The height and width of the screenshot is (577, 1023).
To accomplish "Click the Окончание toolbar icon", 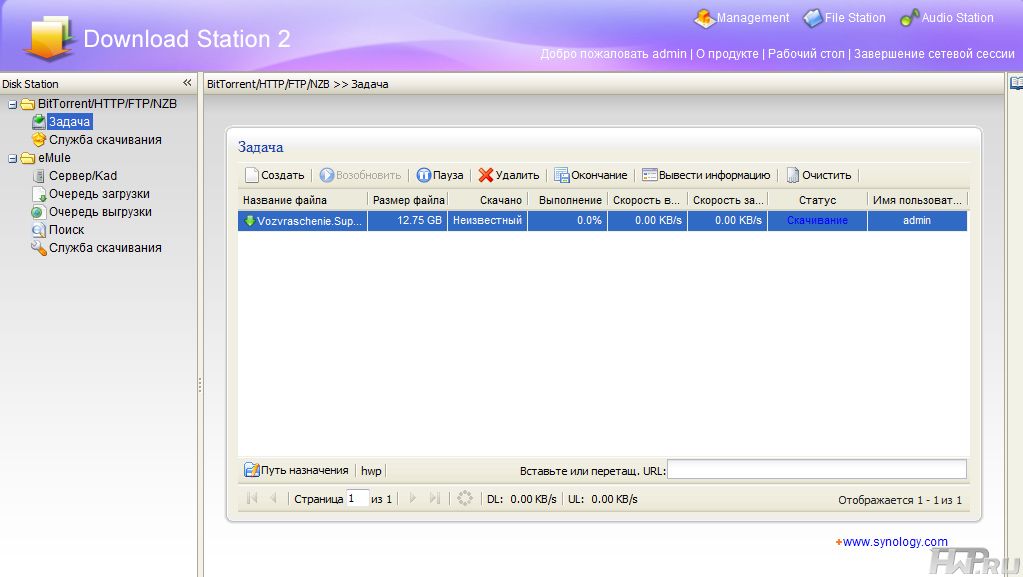I will 562,175.
